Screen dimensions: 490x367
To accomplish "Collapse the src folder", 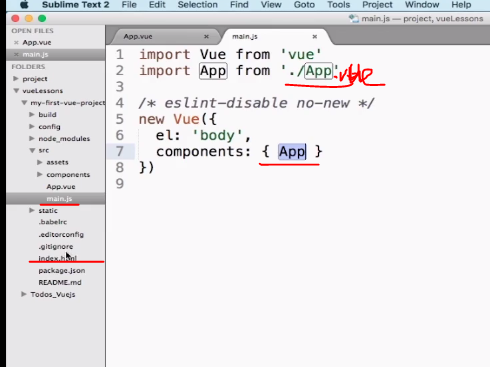I will coord(32,150).
